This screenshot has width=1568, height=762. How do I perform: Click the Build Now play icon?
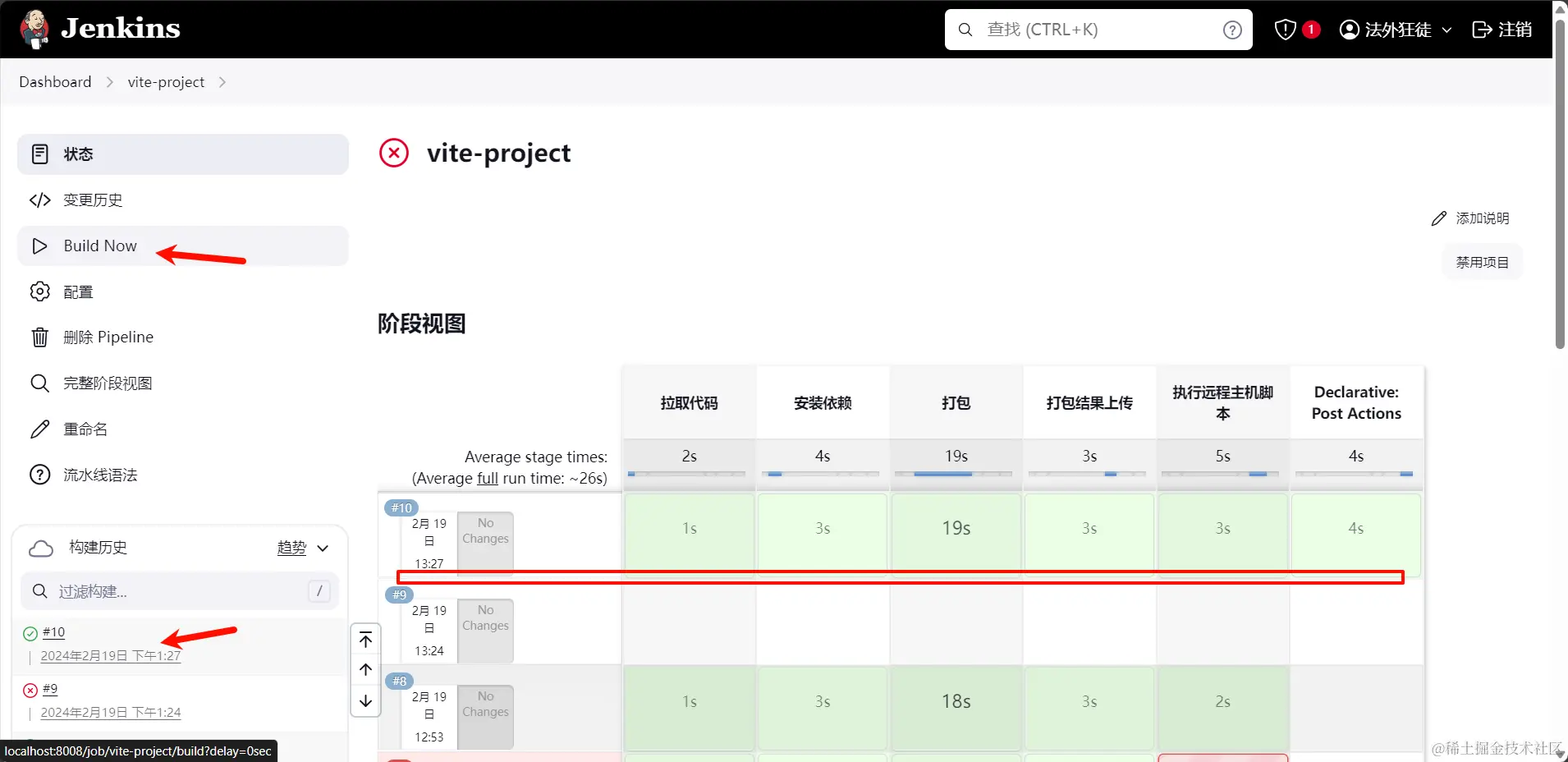pyautogui.click(x=39, y=246)
